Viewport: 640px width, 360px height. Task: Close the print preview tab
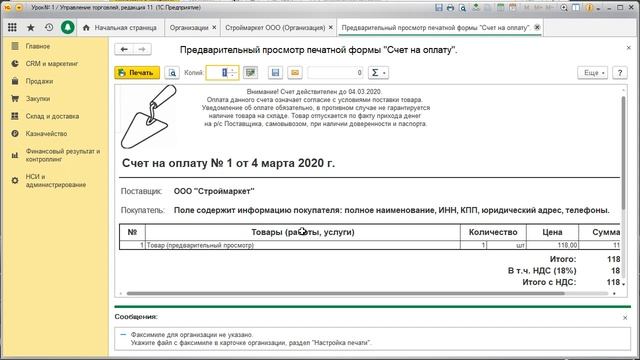[x=537, y=27]
